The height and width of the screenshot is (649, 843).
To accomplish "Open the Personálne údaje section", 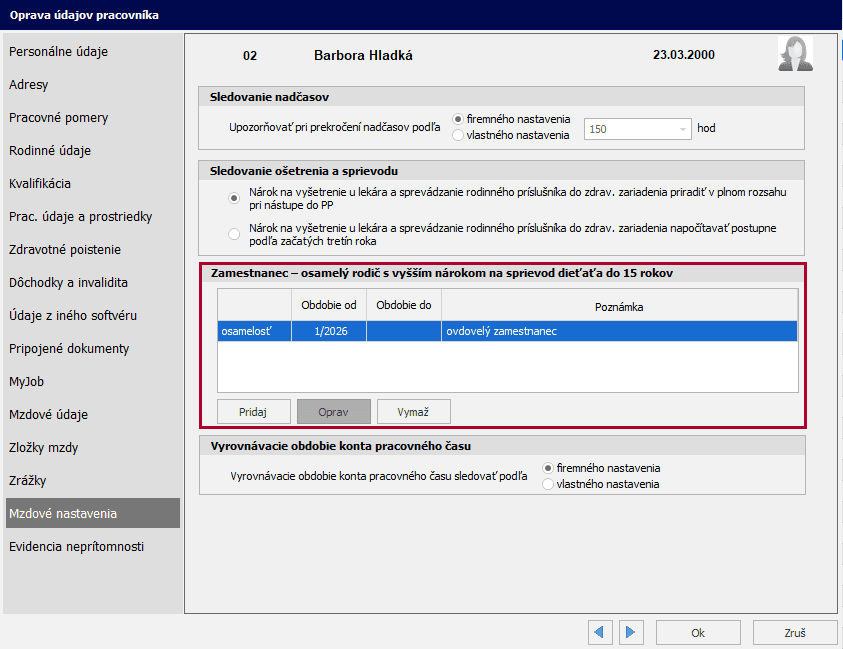I will click(x=59, y=52).
